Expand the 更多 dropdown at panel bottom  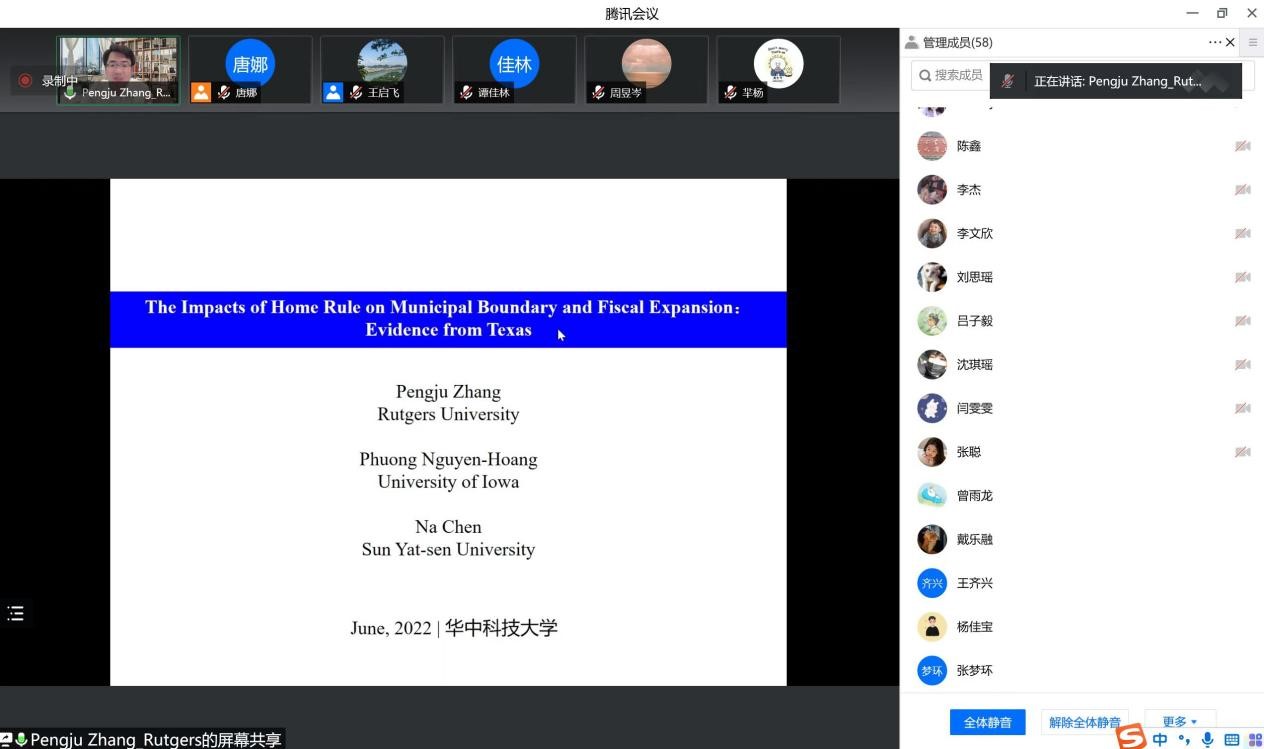click(x=1180, y=721)
